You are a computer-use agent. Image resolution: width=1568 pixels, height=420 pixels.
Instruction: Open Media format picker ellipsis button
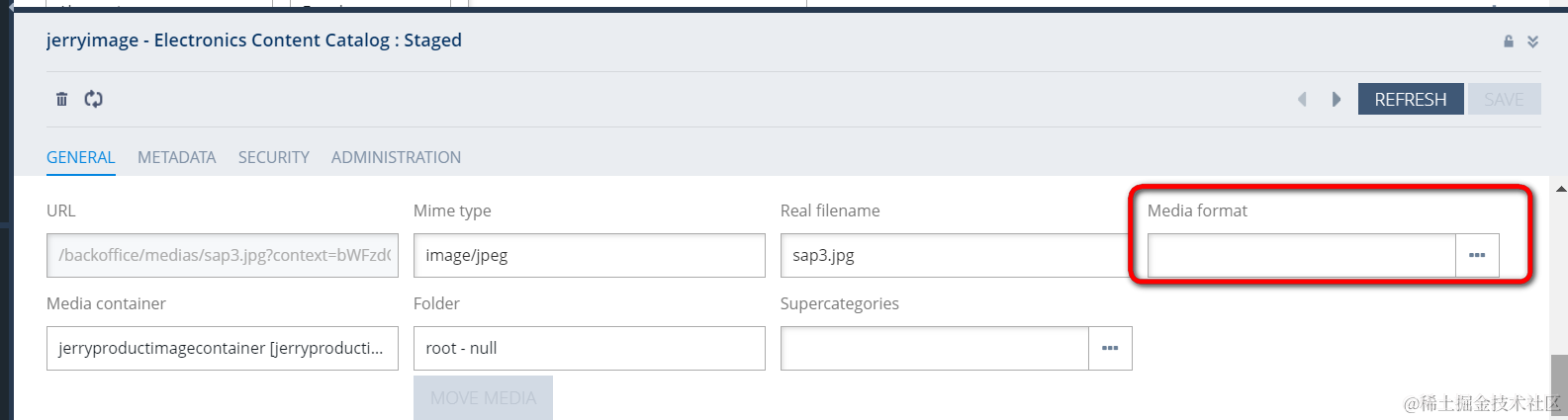(x=1477, y=255)
